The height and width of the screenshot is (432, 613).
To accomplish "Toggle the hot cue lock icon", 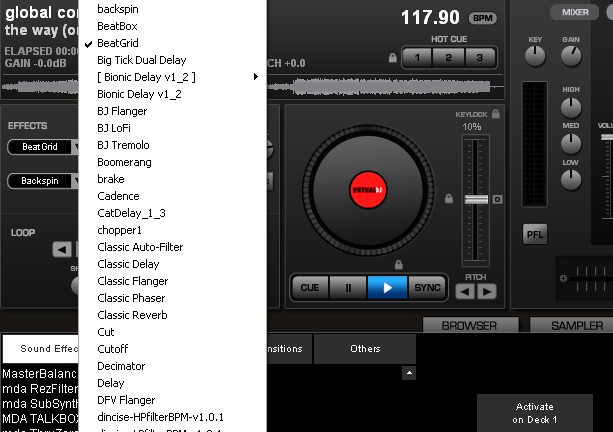I will [x=393, y=58].
